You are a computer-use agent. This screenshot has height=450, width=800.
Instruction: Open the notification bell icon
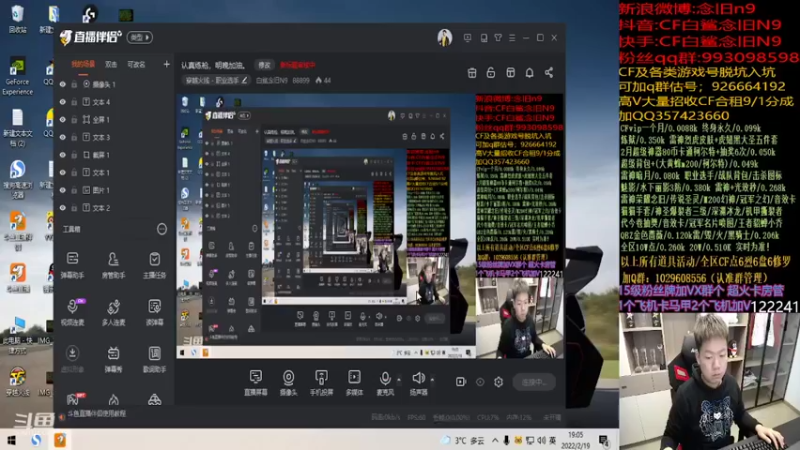[x=530, y=73]
